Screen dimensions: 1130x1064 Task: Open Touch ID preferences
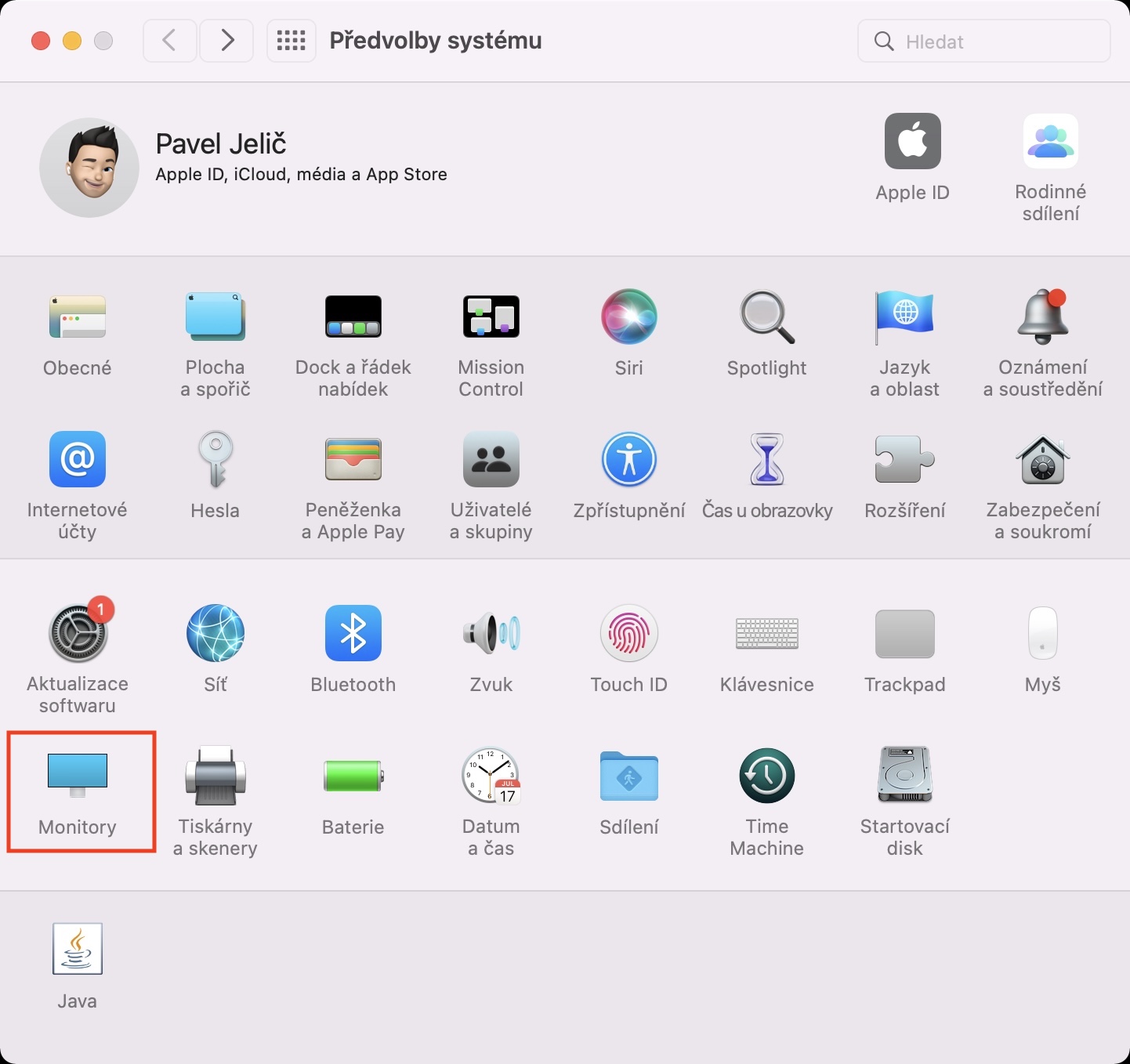[629, 633]
